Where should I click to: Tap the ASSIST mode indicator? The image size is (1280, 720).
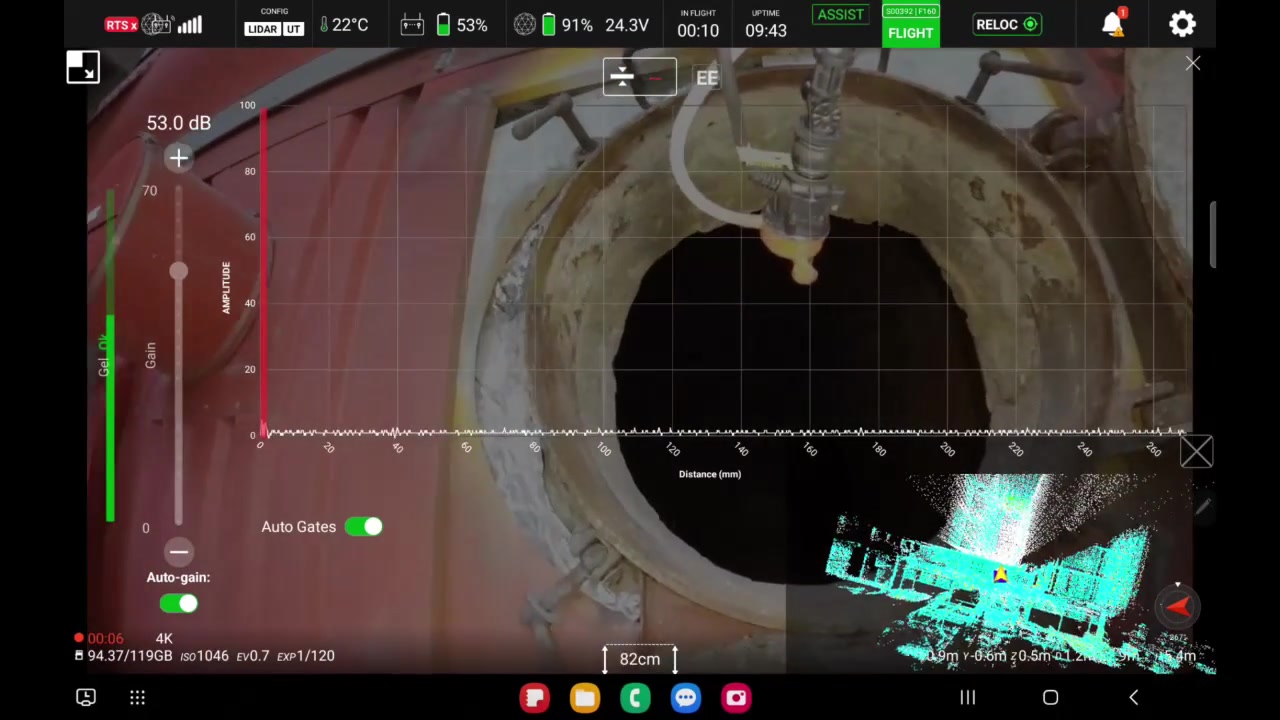[x=840, y=14]
